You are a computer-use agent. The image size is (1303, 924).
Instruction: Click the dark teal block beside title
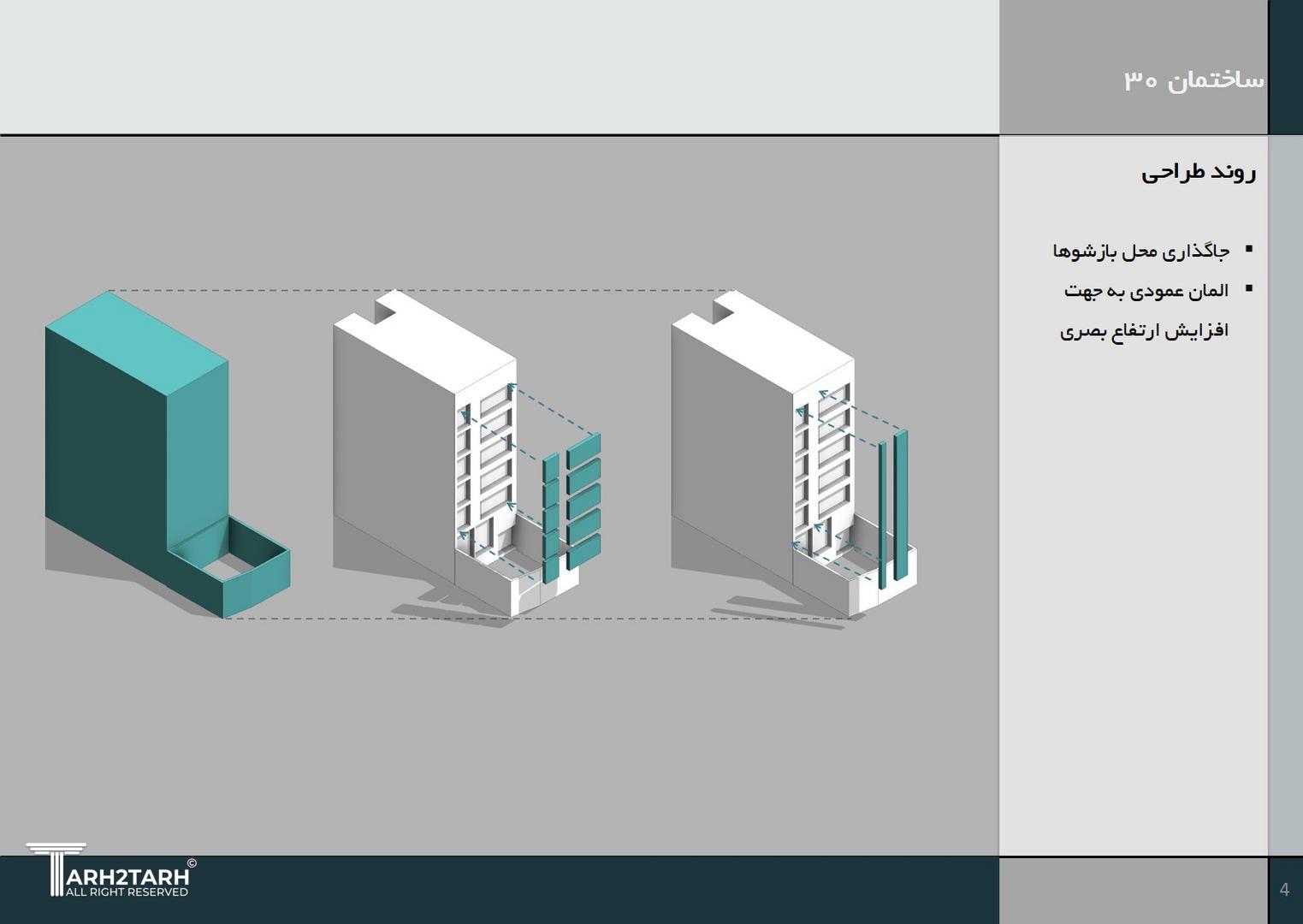coord(1285,67)
